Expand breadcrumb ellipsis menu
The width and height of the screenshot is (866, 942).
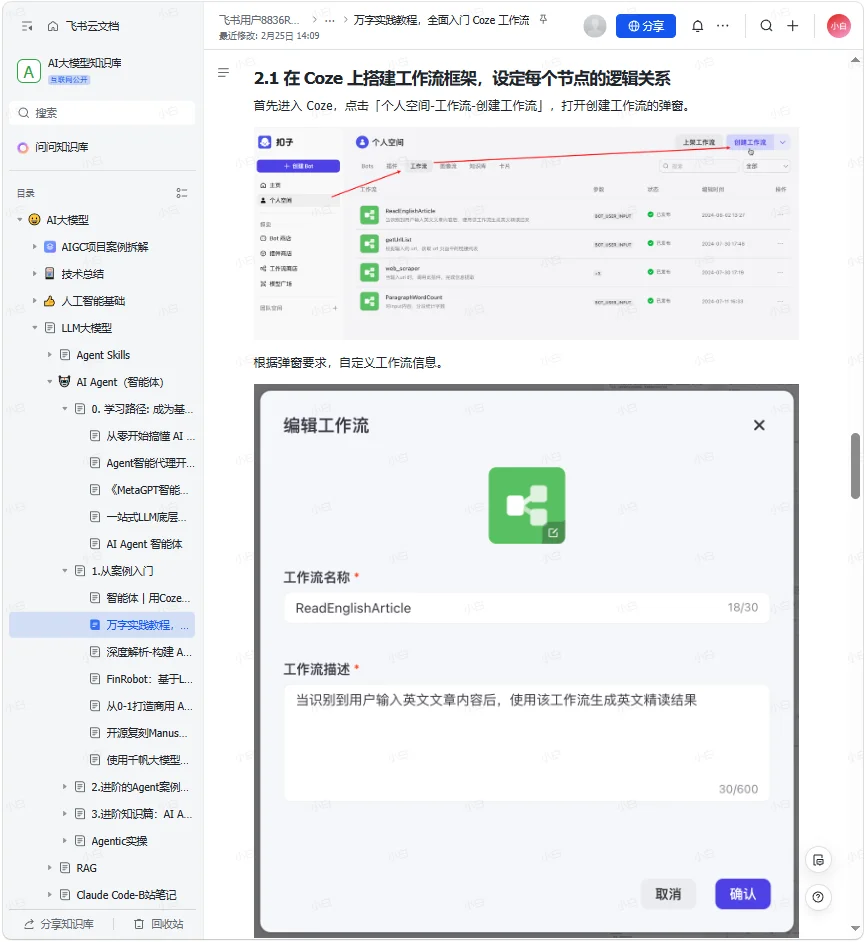point(330,20)
